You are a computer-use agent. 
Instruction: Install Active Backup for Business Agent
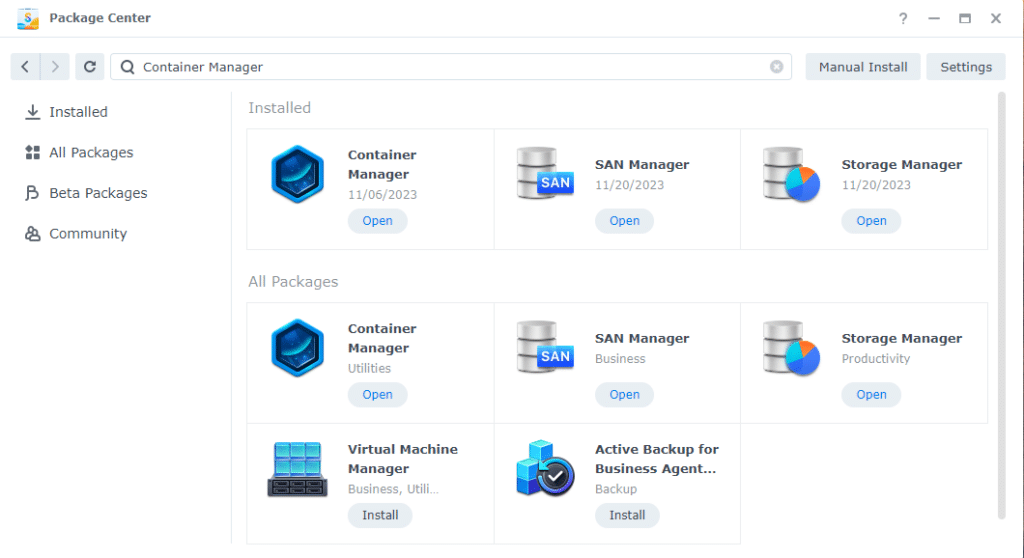pos(627,515)
